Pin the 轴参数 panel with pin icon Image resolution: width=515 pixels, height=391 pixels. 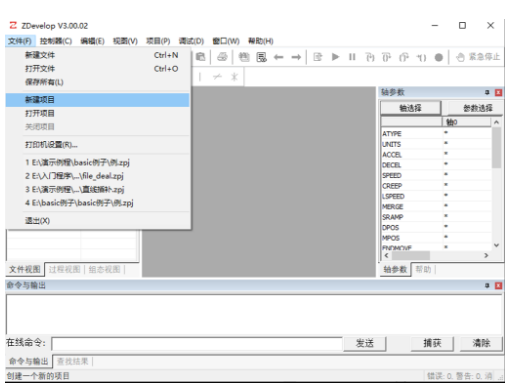[x=487, y=92]
